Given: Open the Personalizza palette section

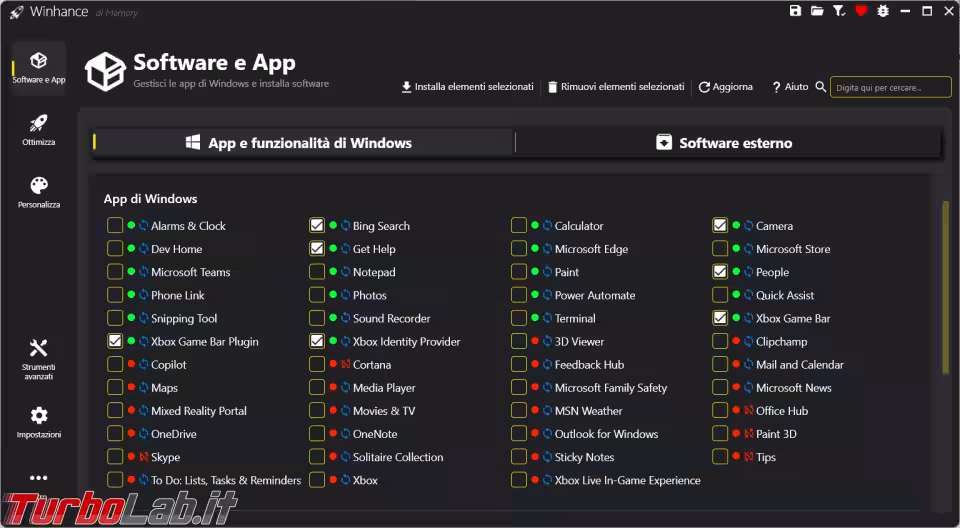Looking at the screenshot, I should pos(39,192).
